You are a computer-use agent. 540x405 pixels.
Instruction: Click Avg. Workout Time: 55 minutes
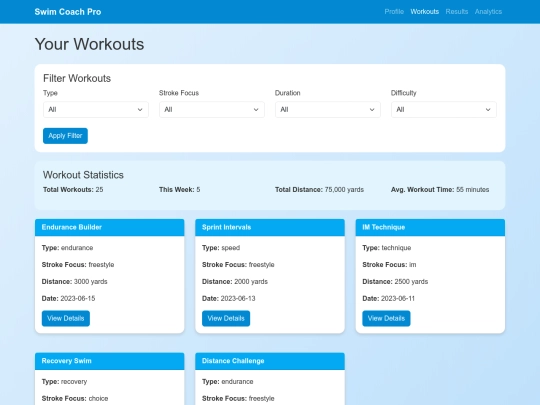[x=440, y=190]
